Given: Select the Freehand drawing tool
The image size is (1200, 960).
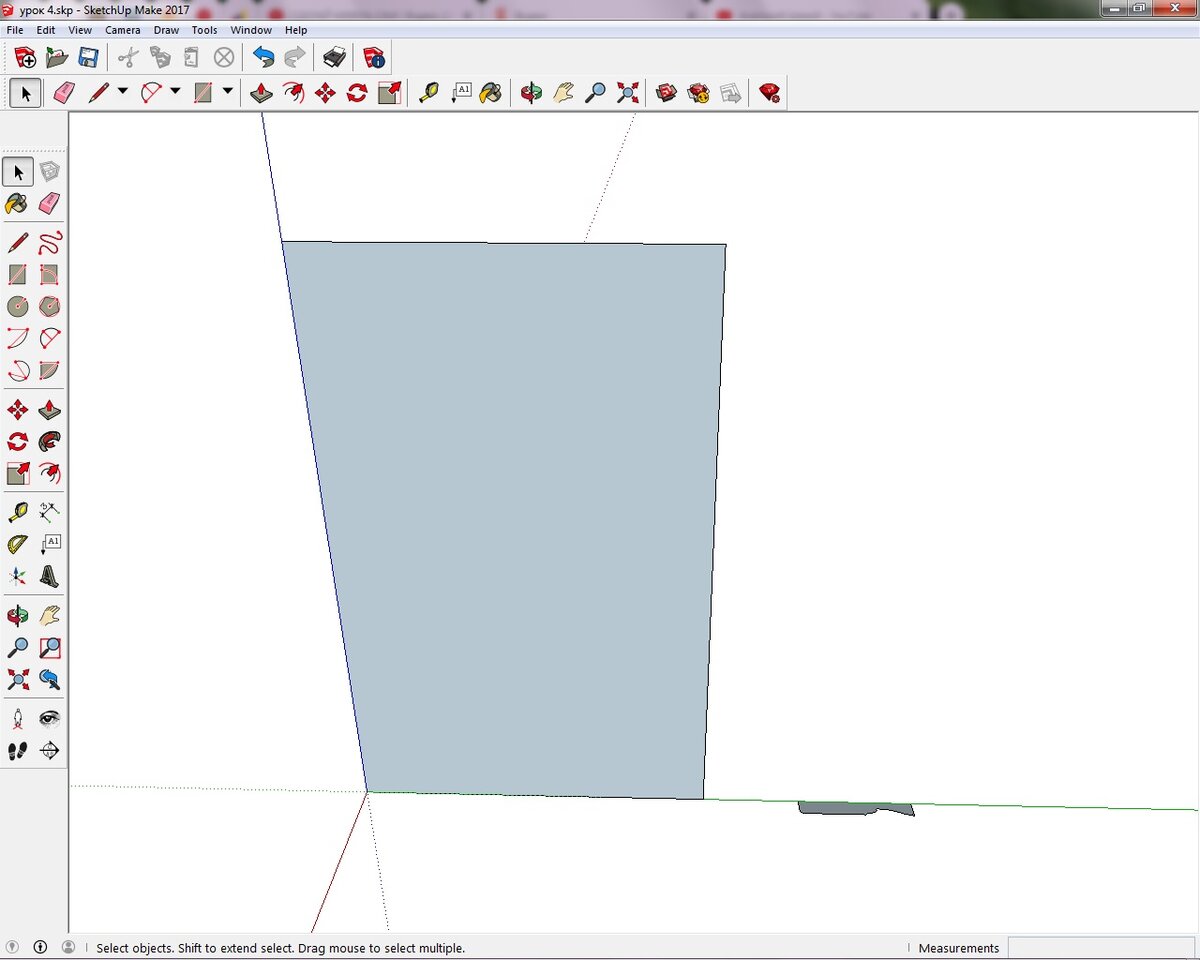Looking at the screenshot, I should tap(49, 242).
